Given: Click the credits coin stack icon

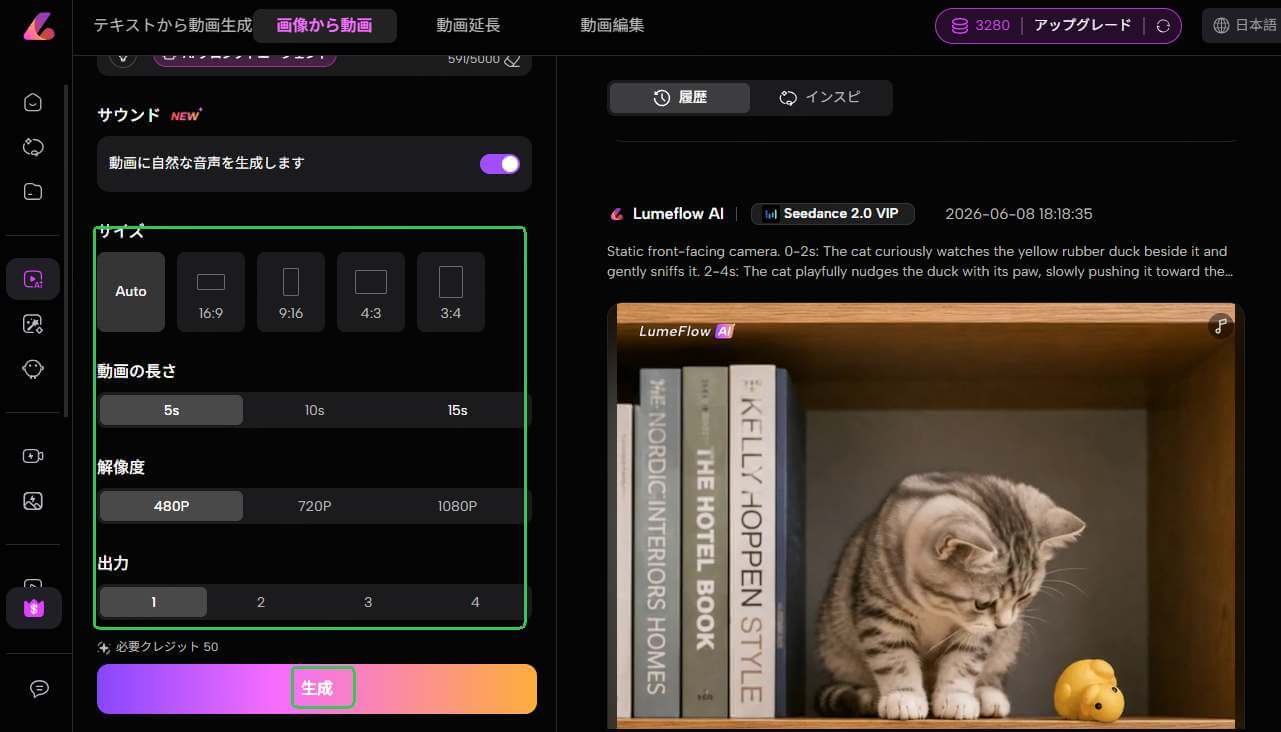Looking at the screenshot, I should 958,26.
